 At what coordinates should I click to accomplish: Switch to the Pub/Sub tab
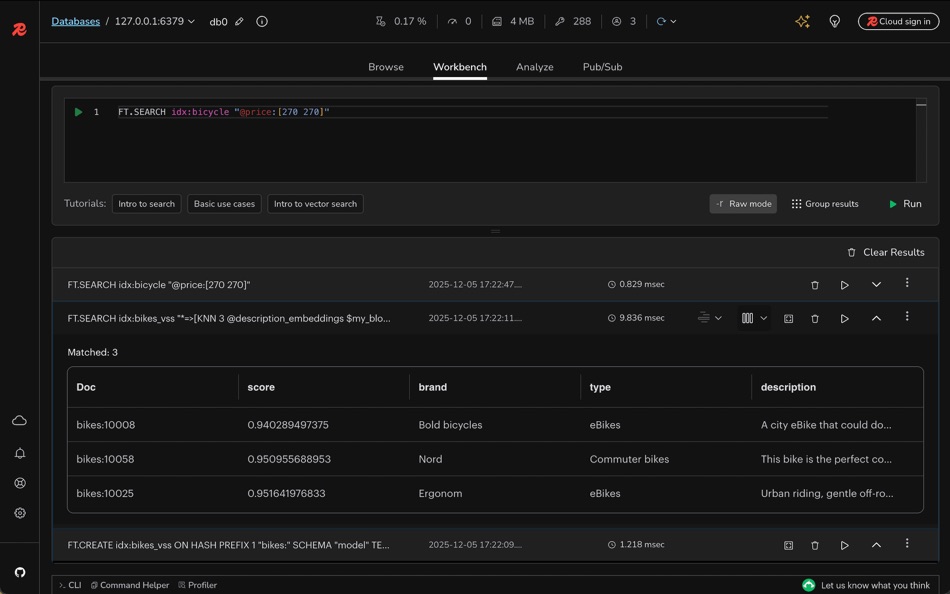pos(602,67)
